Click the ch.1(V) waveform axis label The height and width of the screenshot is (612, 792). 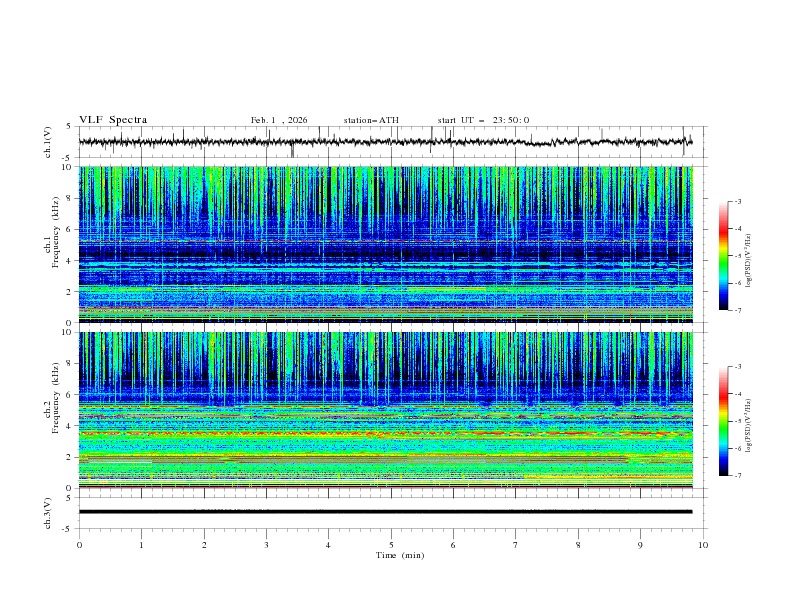[48, 143]
